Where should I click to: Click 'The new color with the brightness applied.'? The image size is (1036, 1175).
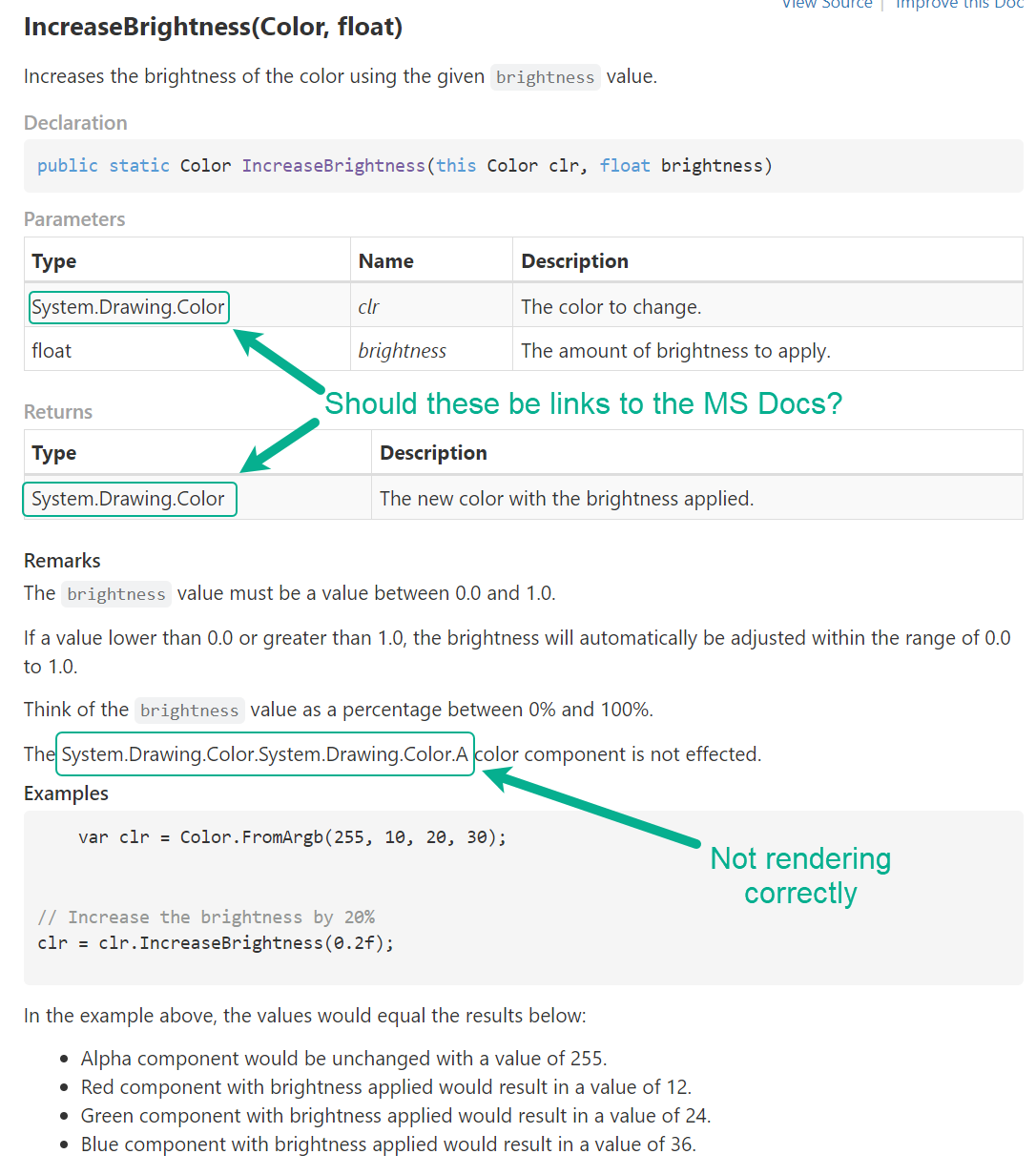(x=568, y=499)
